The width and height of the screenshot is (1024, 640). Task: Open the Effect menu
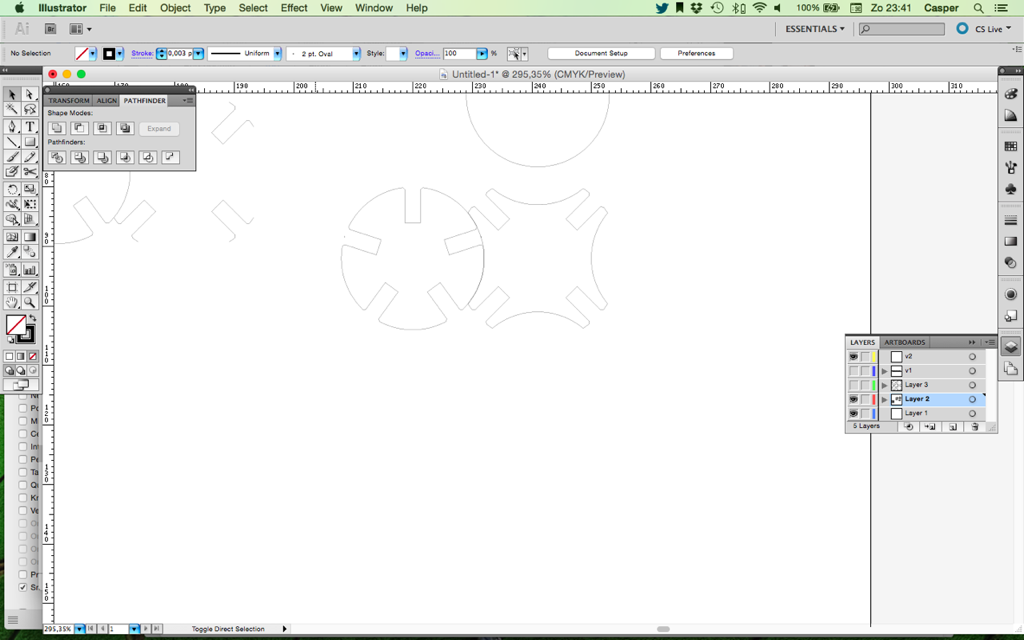[294, 8]
